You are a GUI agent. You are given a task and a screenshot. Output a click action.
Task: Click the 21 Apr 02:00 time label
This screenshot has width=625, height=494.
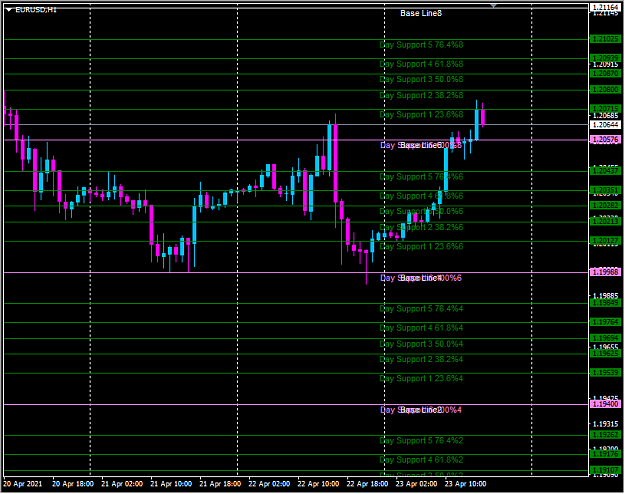(122, 484)
